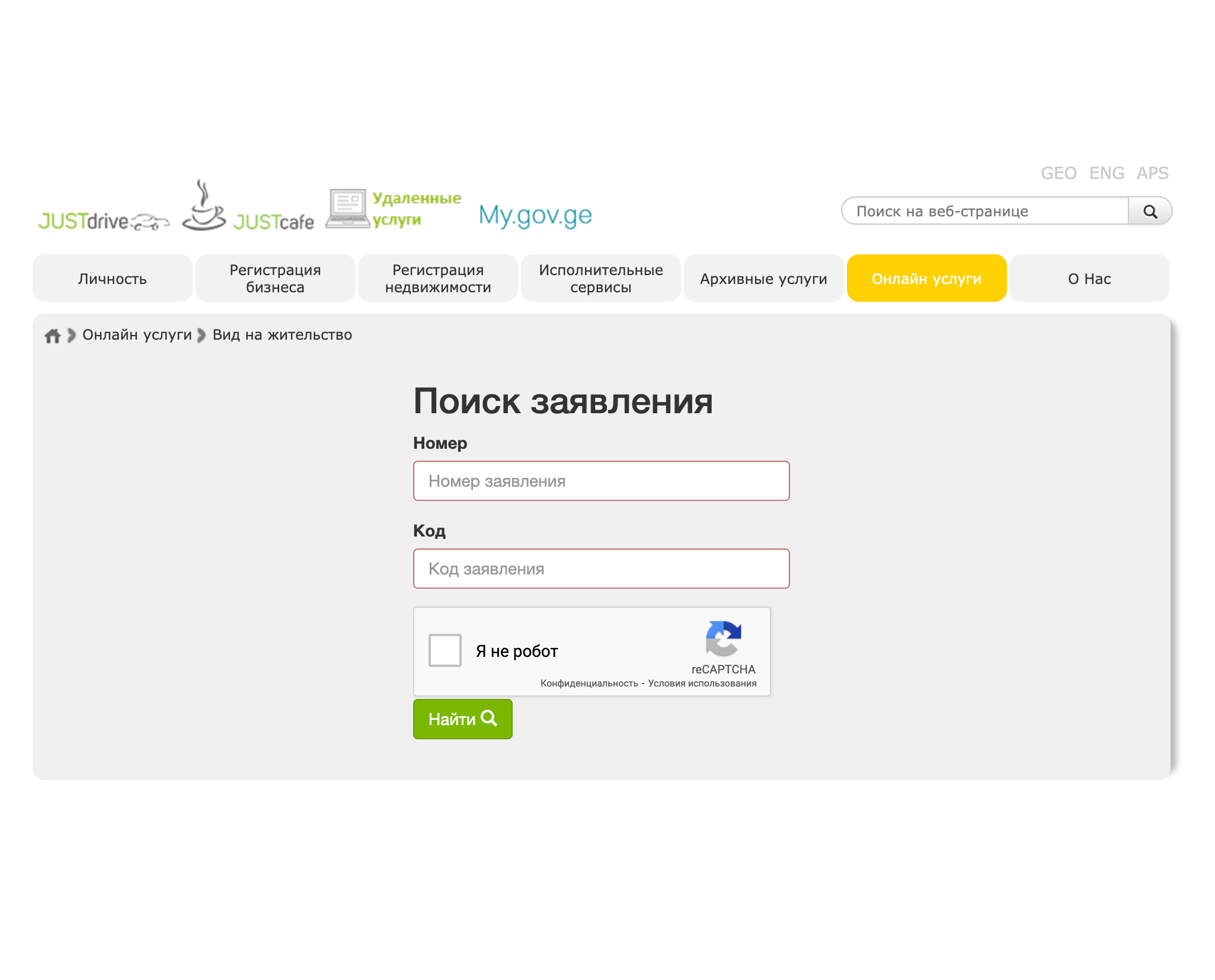Select the Онлайн услуги menu tab
1215x980 pixels.
pyautogui.click(x=927, y=278)
